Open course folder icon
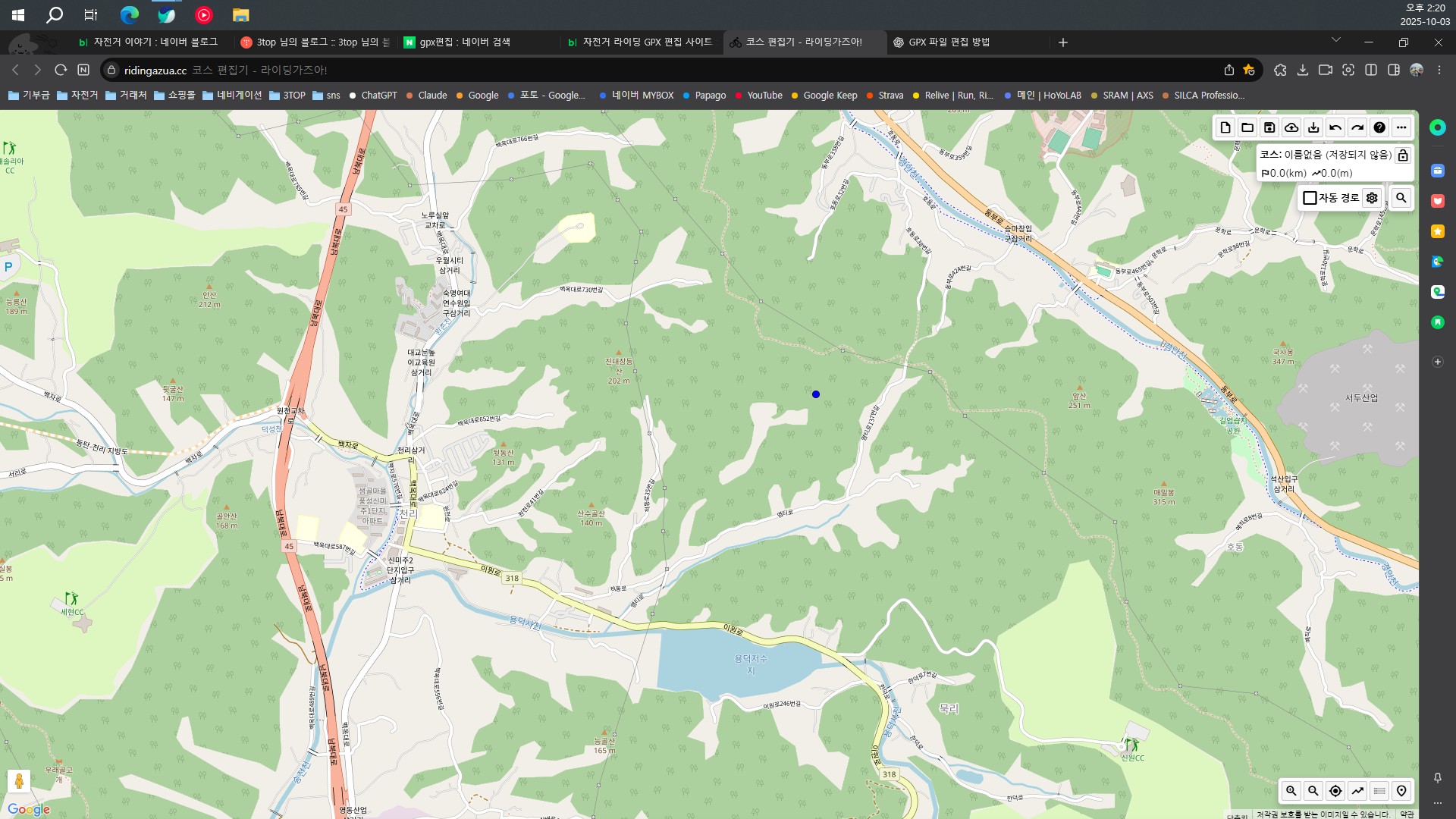 pyautogui.click(x=1247, y=127)
